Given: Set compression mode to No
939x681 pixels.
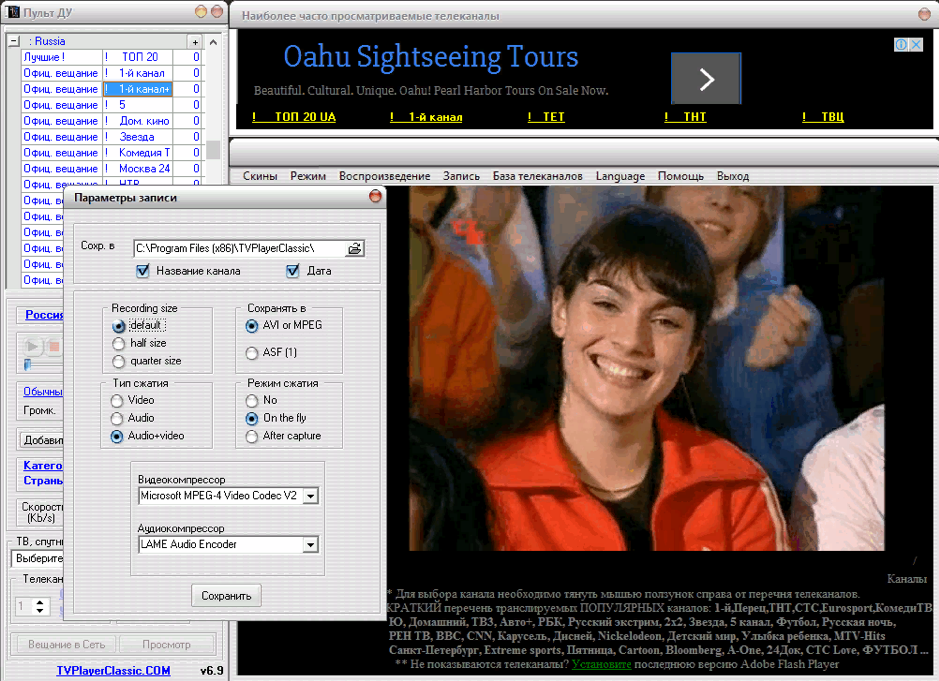Looking at the screenshot, I should pyautogui.click(x=252, y=400).
